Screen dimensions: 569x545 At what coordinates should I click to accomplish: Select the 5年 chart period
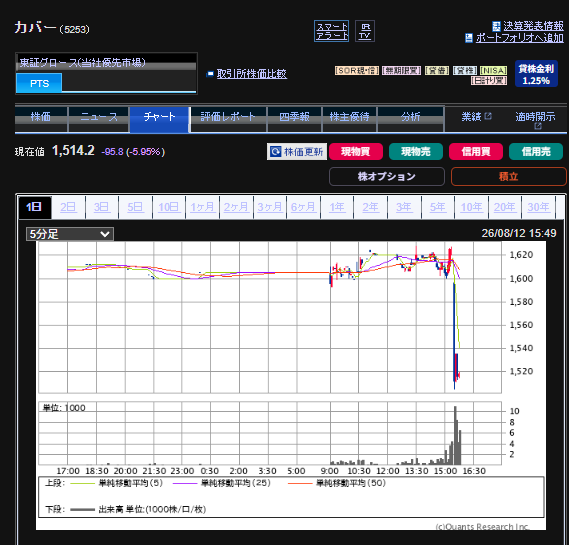pos(438,207)
